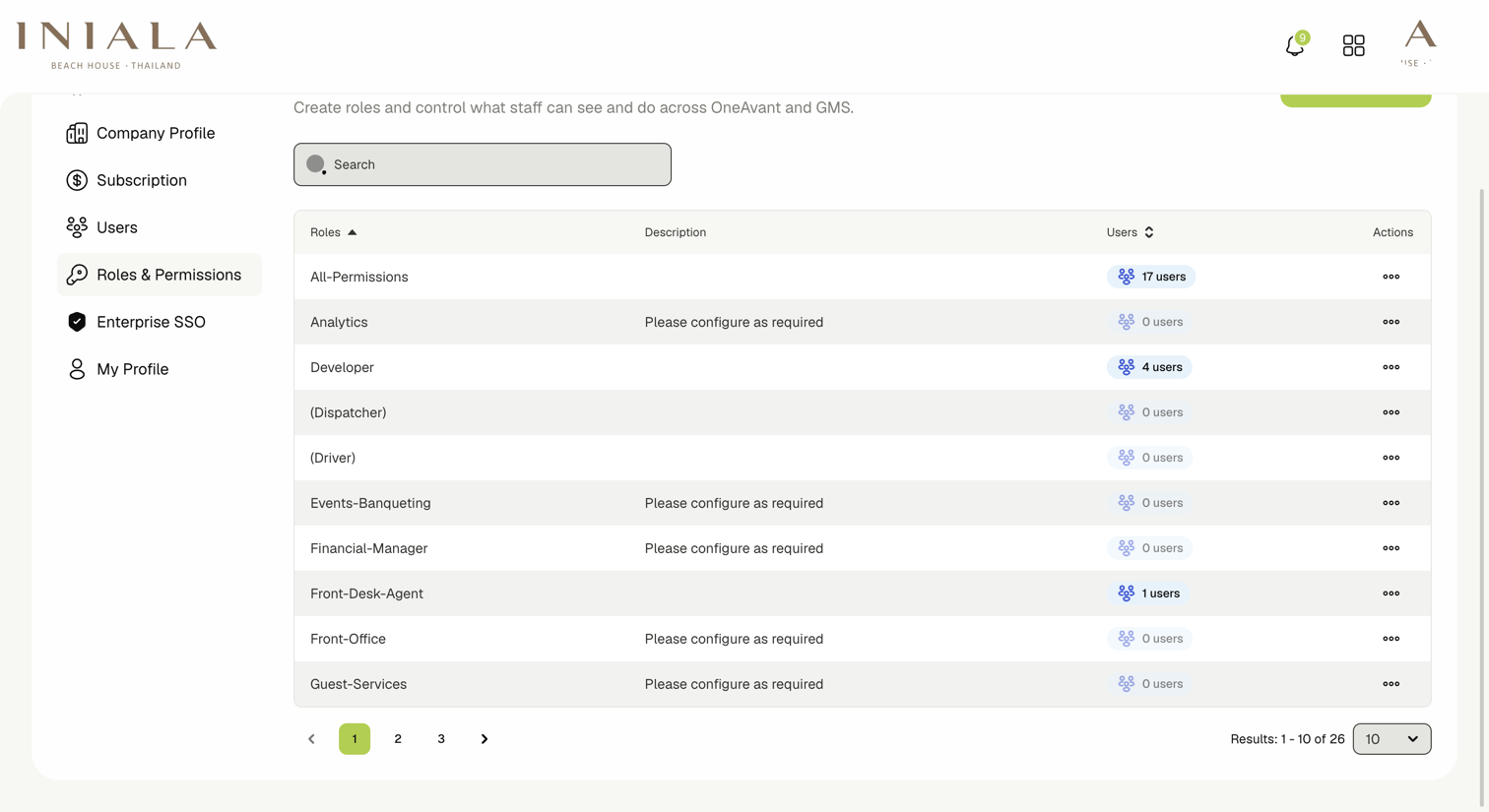Select Roles & Permissions in sidebar

click(160, 275)
